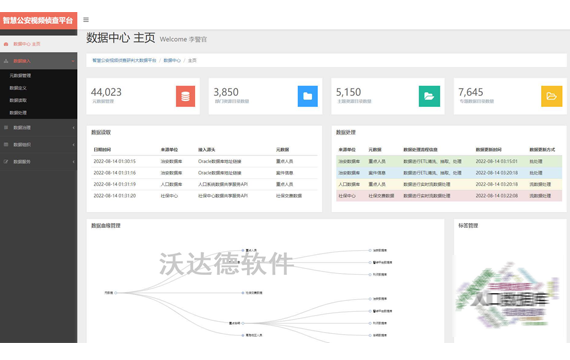The width and height of the screenshot is (570, 360).
Task: Open the 数据接入 sidebar section
Action: point(39,61)
